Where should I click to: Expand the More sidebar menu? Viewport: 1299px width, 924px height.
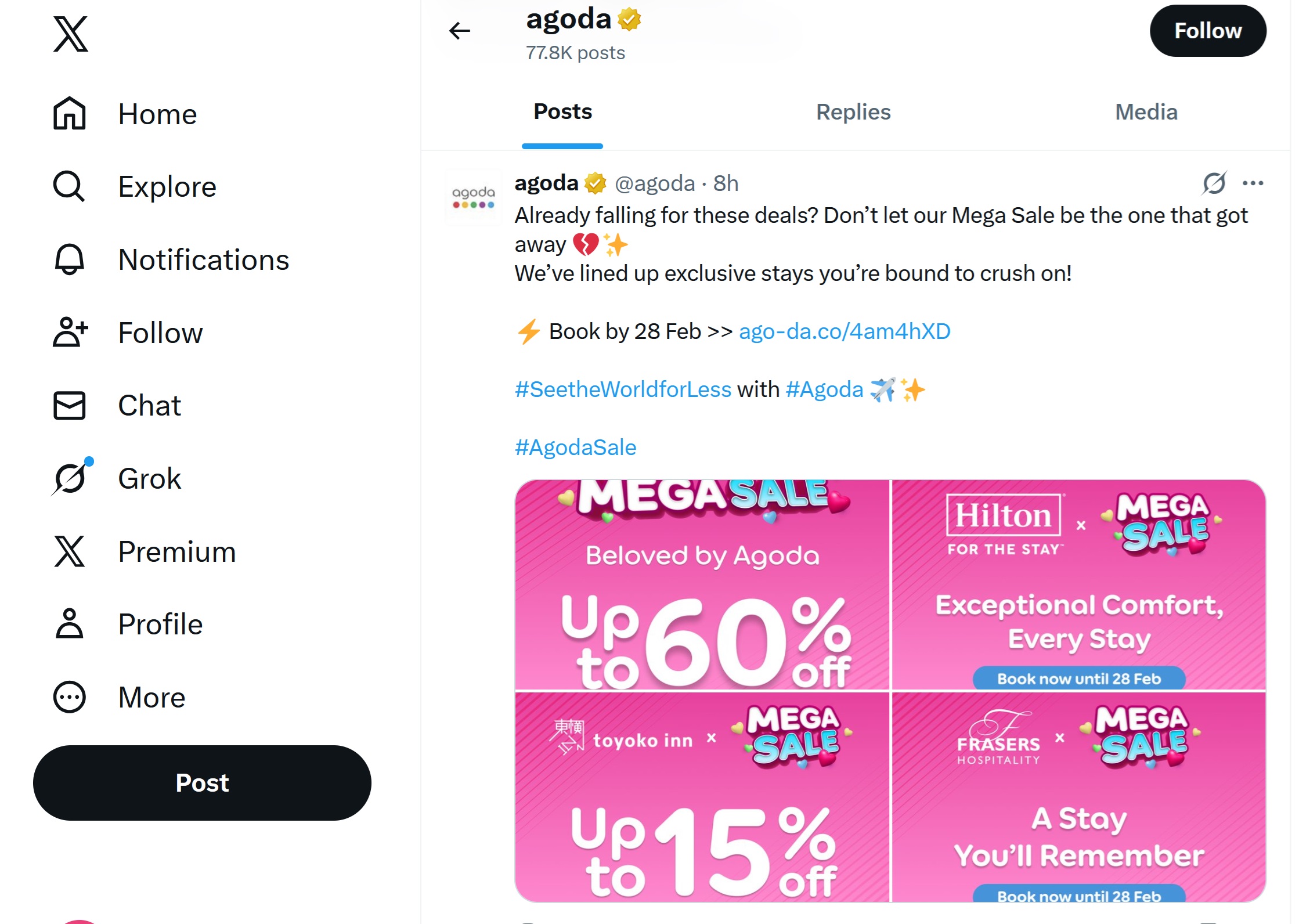point(70,697)
